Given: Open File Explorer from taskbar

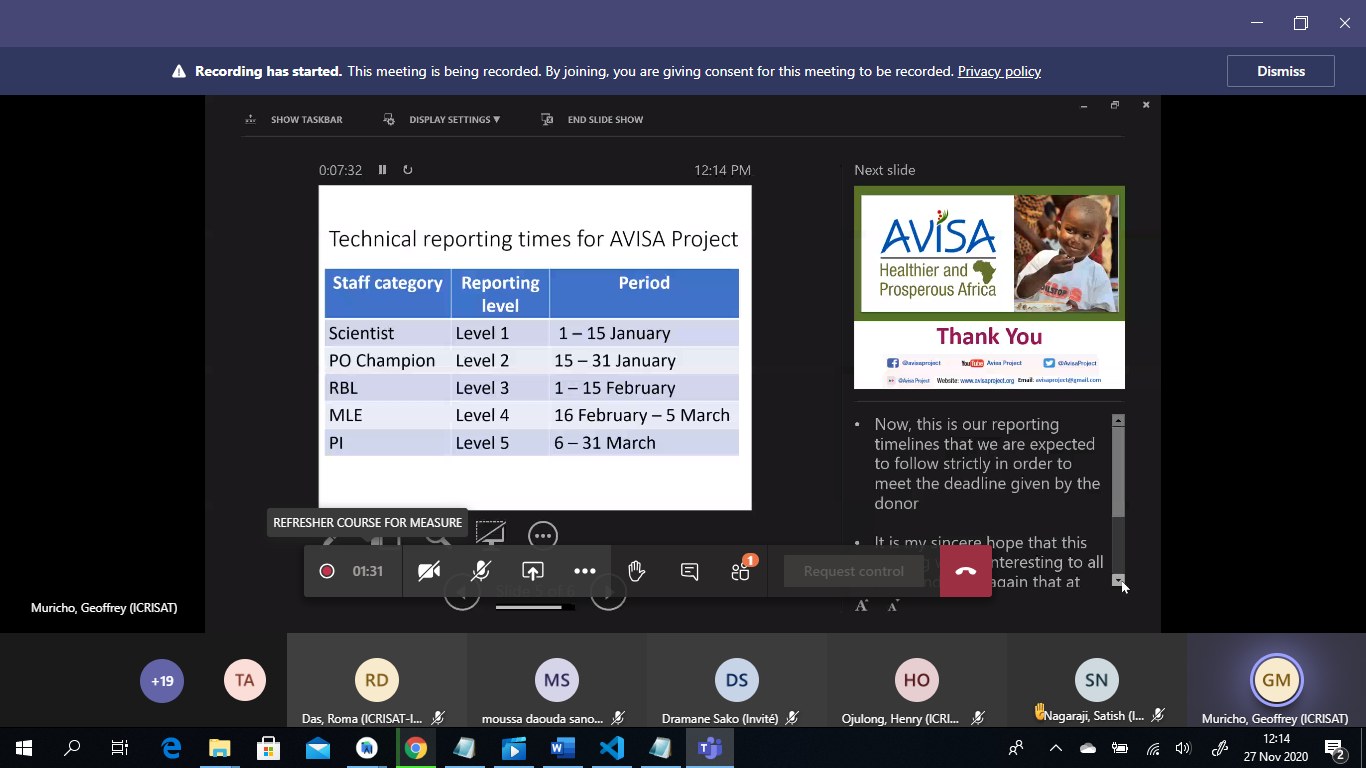Looking at the screenshot, I should (219, 747).
